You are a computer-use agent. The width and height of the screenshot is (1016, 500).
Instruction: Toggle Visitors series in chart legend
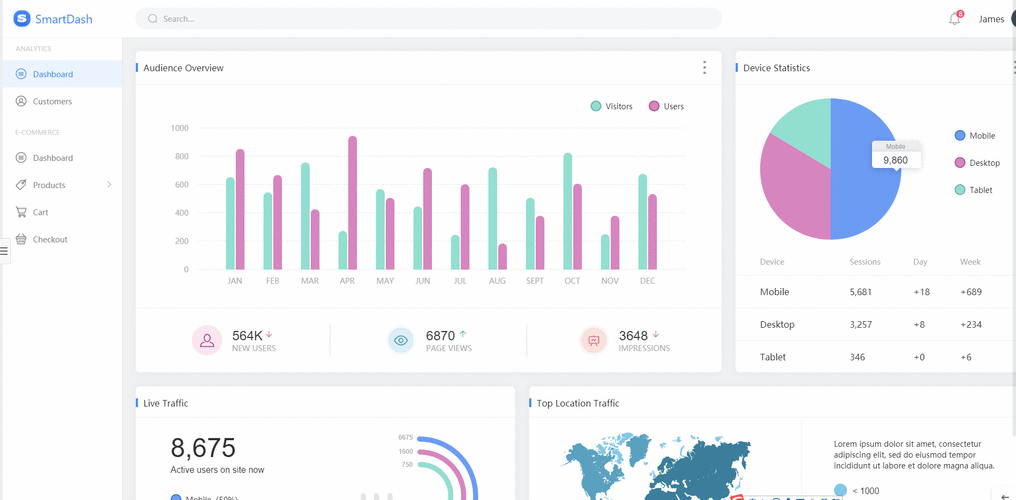pyautogui.click(x=611, y=106)
